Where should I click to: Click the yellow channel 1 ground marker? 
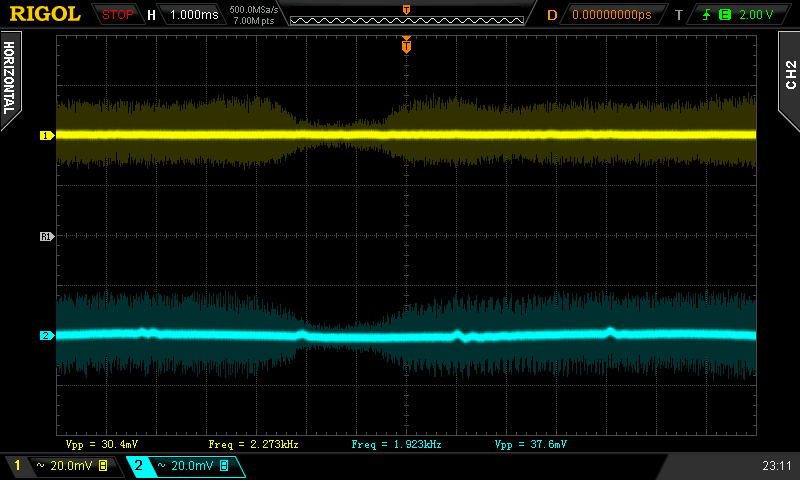pyautogui.click(x=47, y=135)
